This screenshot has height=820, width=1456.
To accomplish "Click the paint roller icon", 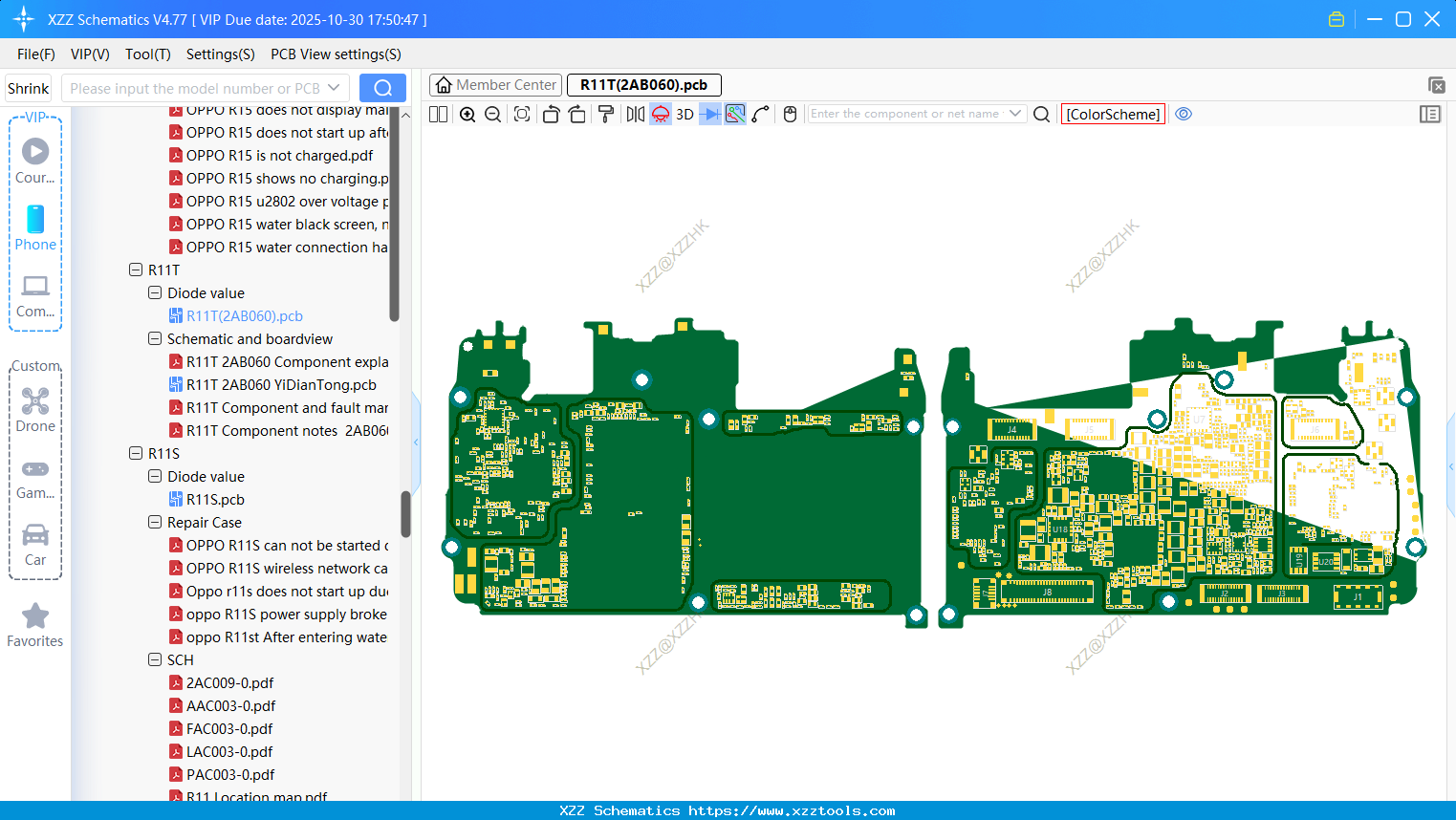I will coord(606,115).
